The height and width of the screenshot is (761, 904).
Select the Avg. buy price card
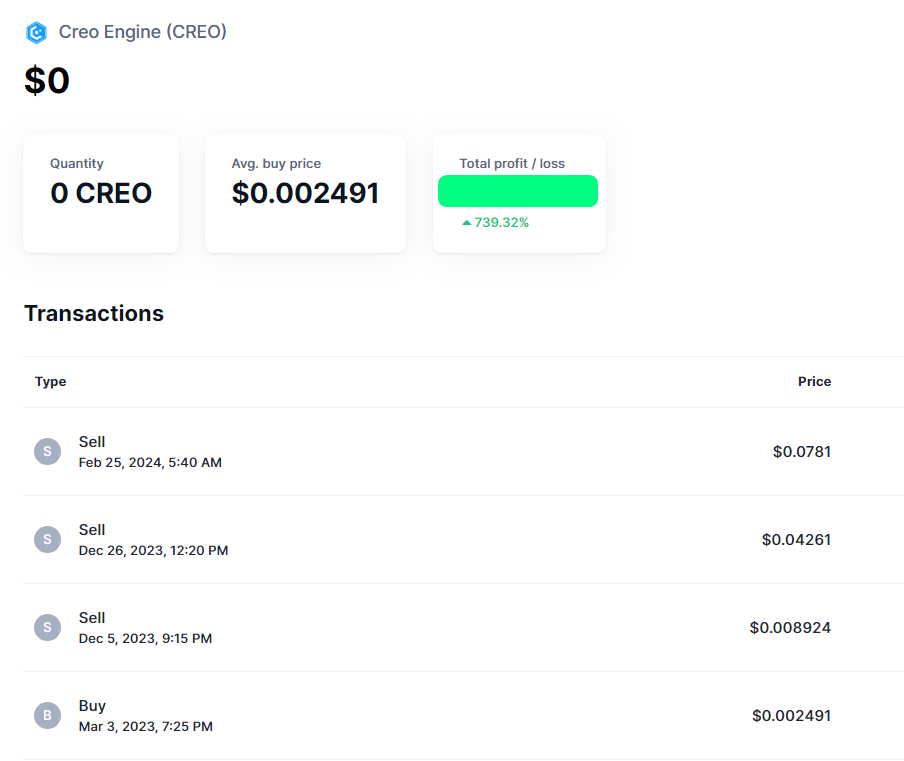point(305,193)
